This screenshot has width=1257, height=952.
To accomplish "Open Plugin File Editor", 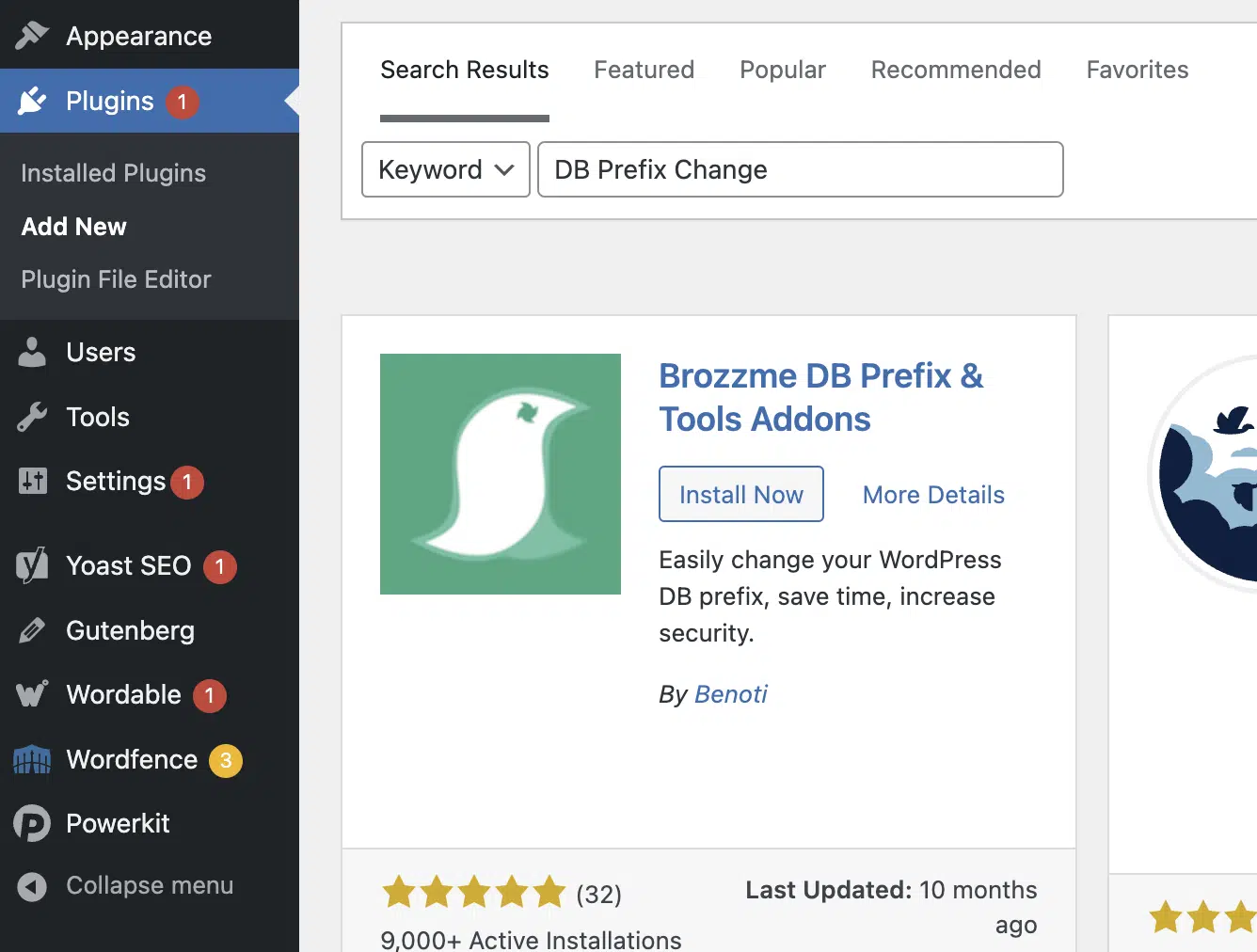I will pos(116,279).
